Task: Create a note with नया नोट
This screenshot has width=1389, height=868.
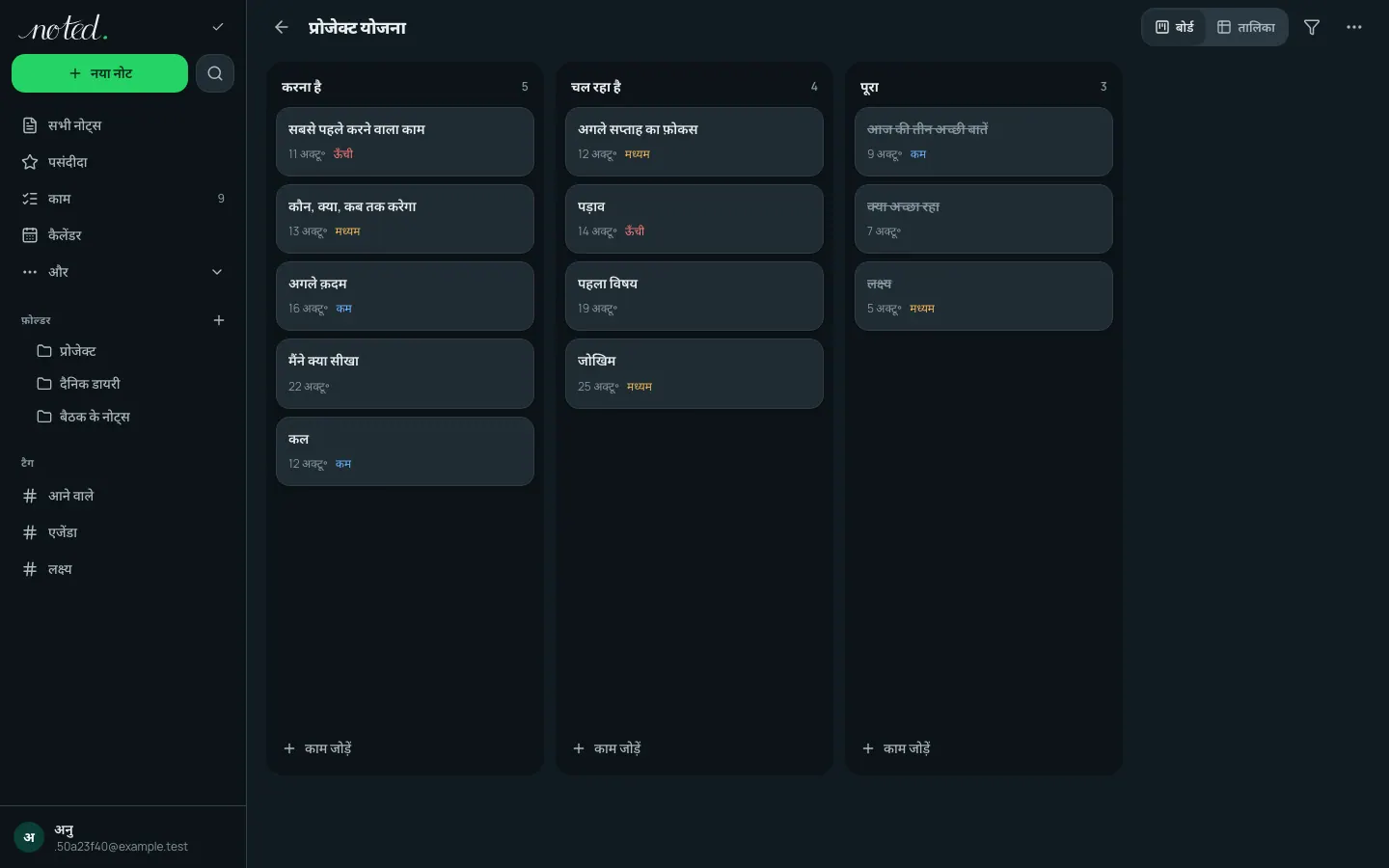Action: click(99, 73)
